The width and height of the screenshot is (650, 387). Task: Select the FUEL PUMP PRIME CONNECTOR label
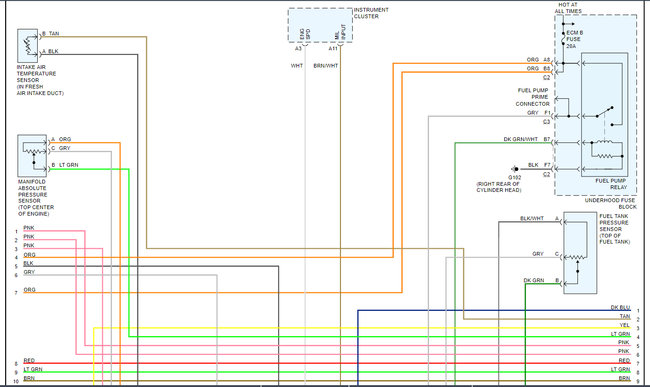(x=533, y=97)
